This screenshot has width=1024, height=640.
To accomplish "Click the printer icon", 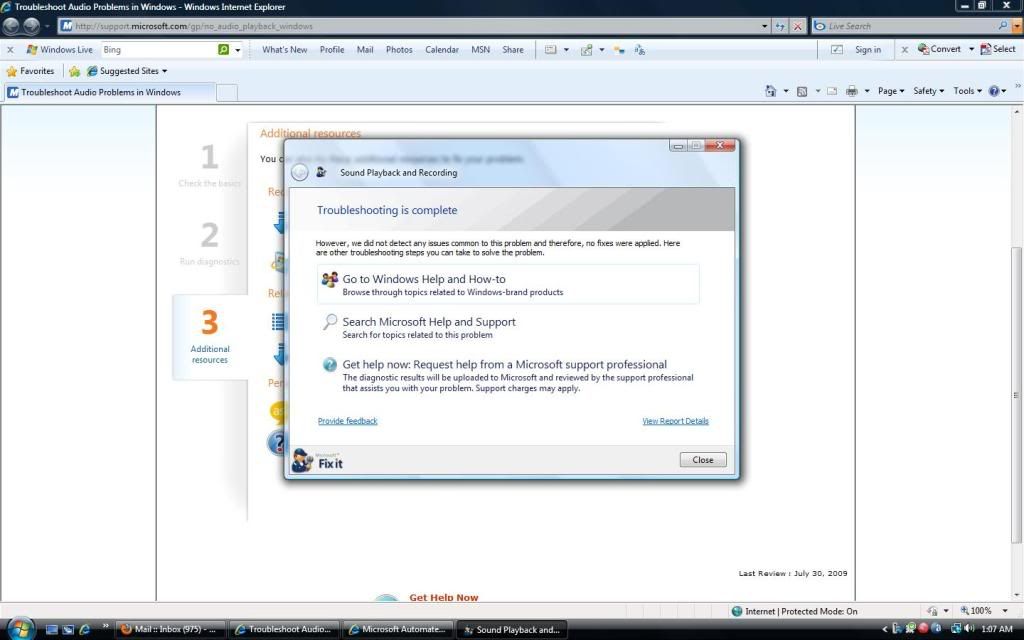I will (x=852, y=91).
